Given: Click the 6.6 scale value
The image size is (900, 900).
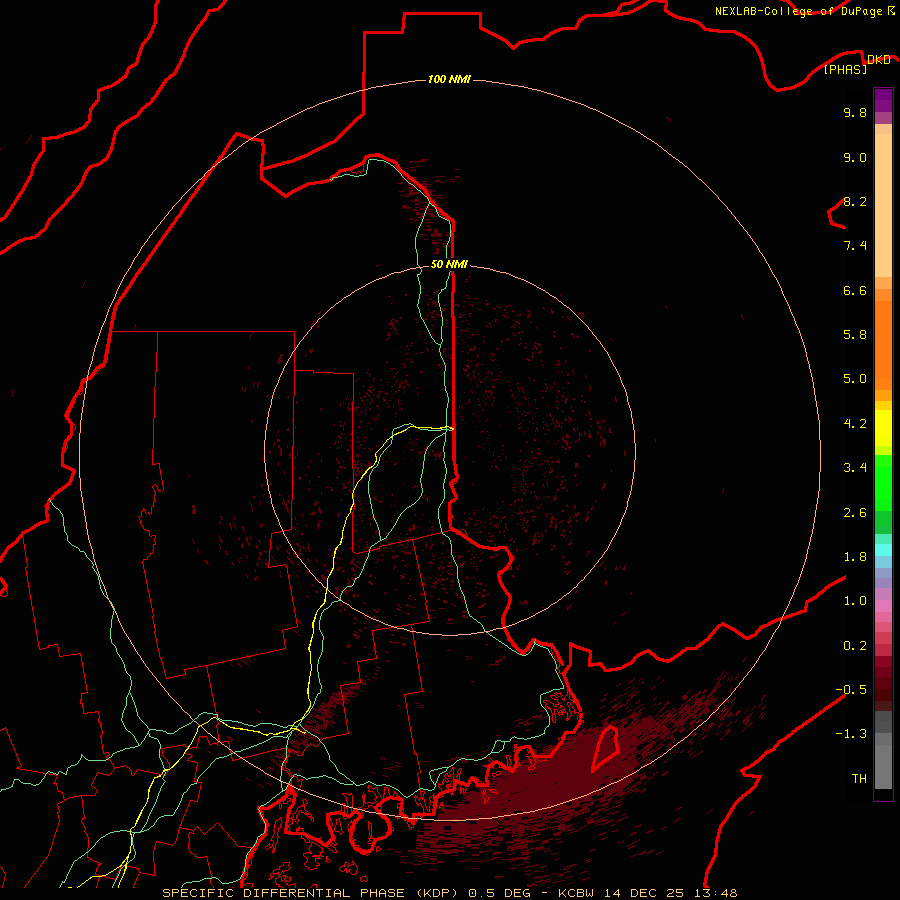Looking at the screenshot, I should coord(855,290).
